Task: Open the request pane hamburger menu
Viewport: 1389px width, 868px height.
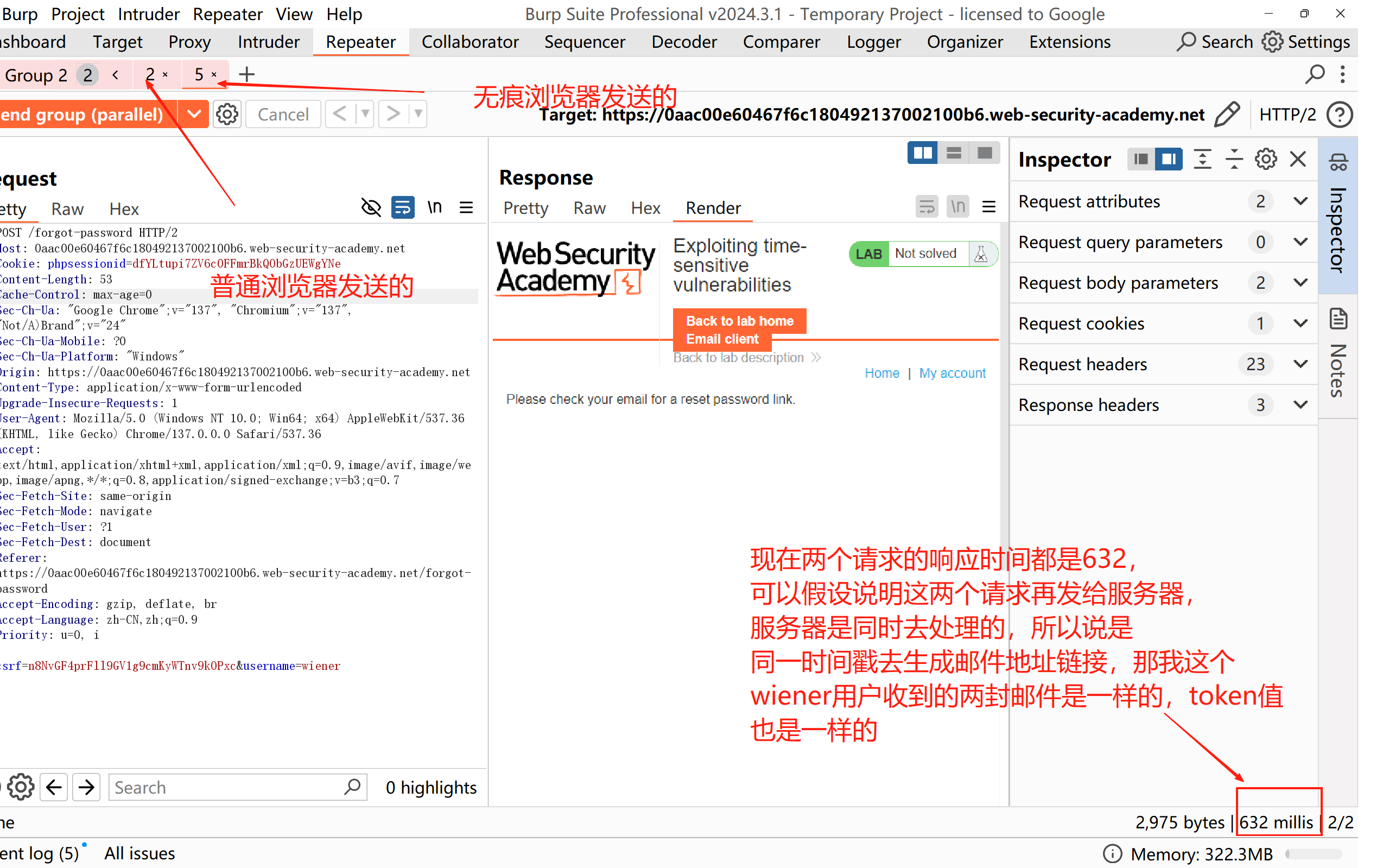Action: tap(466, 207)
